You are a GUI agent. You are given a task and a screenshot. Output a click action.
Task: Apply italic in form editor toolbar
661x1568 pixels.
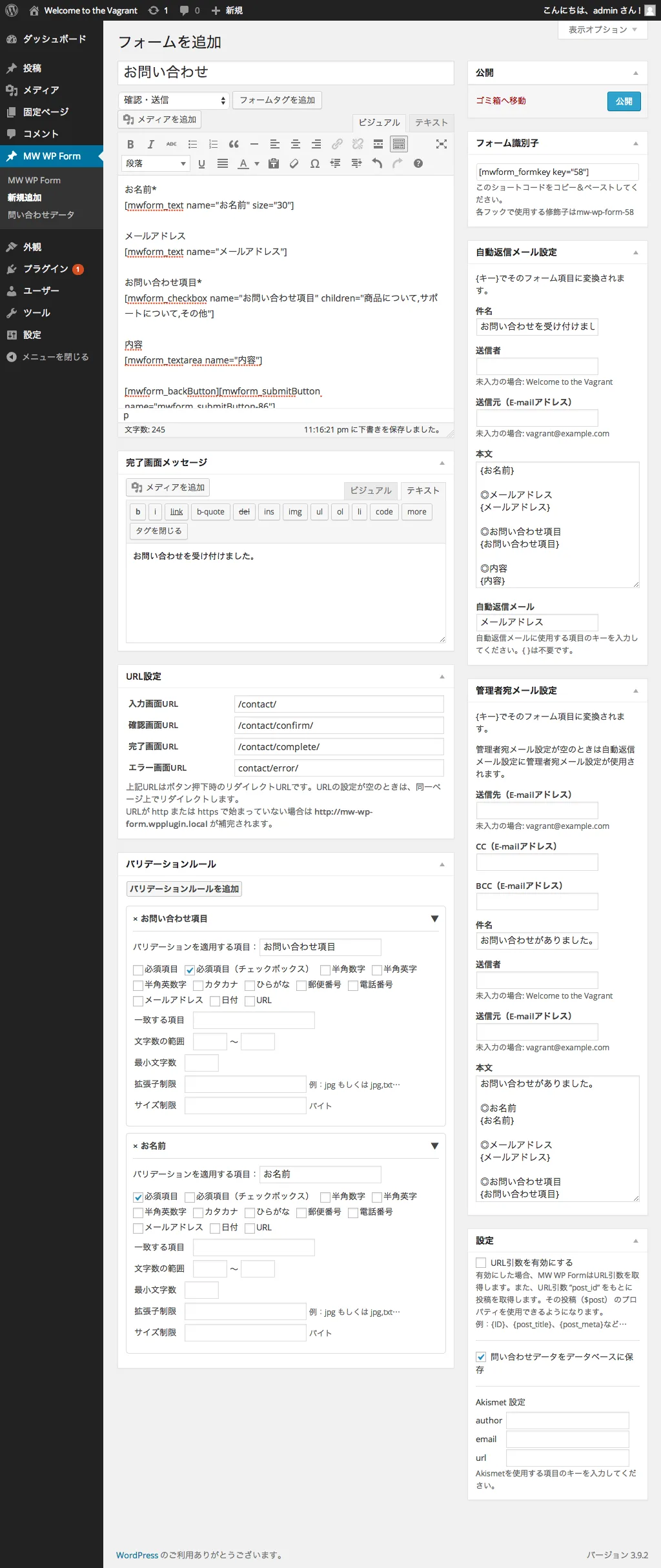pyautogui.click(x=151, y=144)
